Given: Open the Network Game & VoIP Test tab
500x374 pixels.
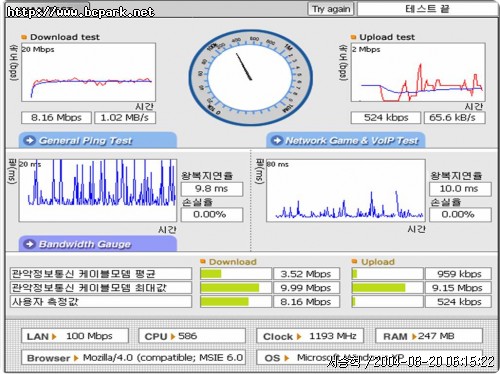Looking at the screenshot, I should [x=346, y=140].
